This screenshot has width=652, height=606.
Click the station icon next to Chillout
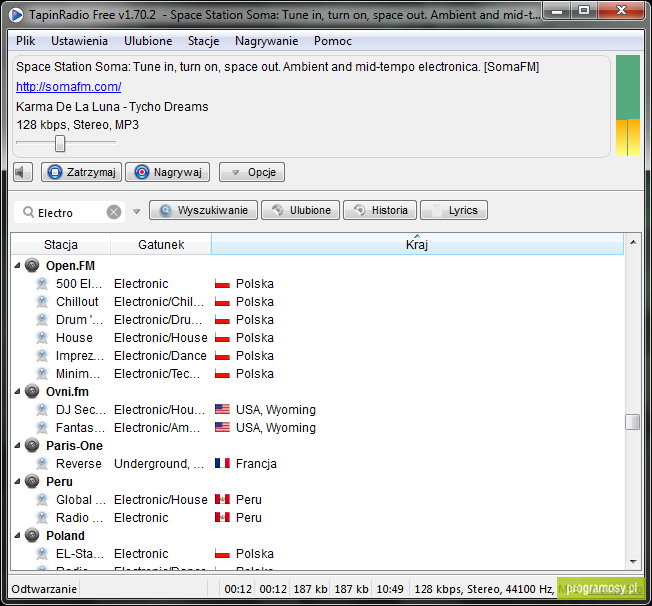point(42,302)
